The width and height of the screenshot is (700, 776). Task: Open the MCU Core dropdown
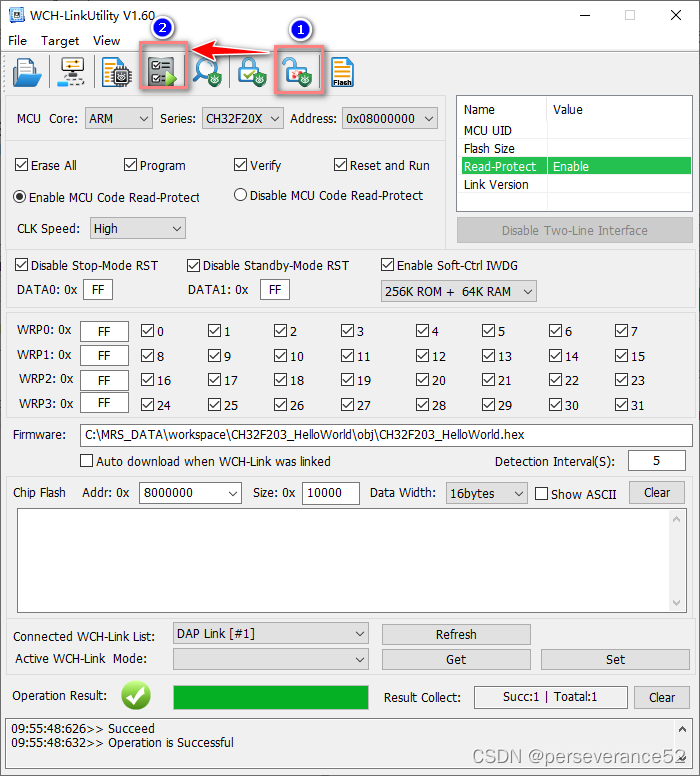[x=119, y=119]
